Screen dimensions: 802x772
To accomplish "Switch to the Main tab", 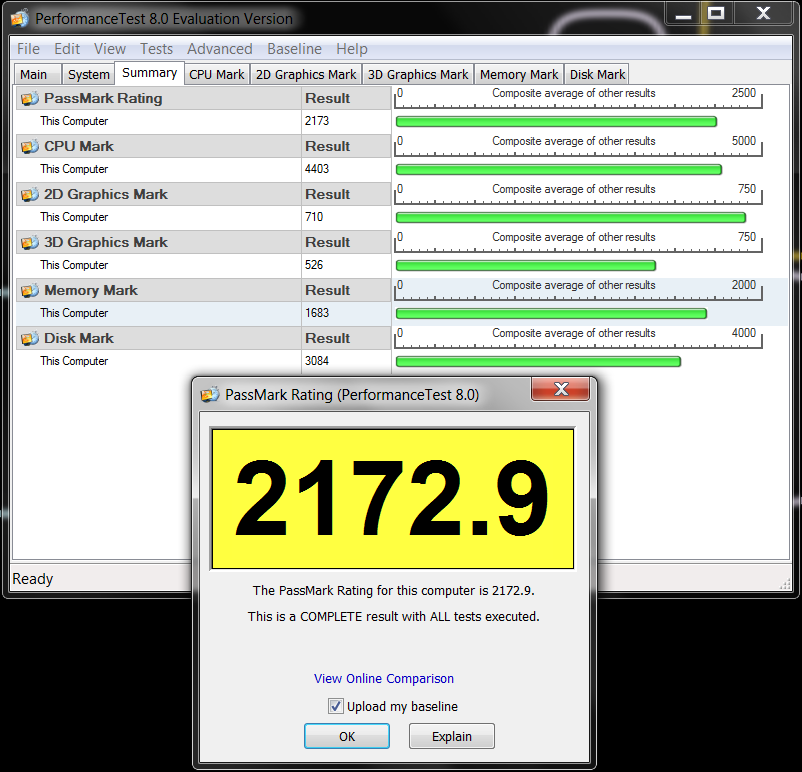I will (37, 75).
